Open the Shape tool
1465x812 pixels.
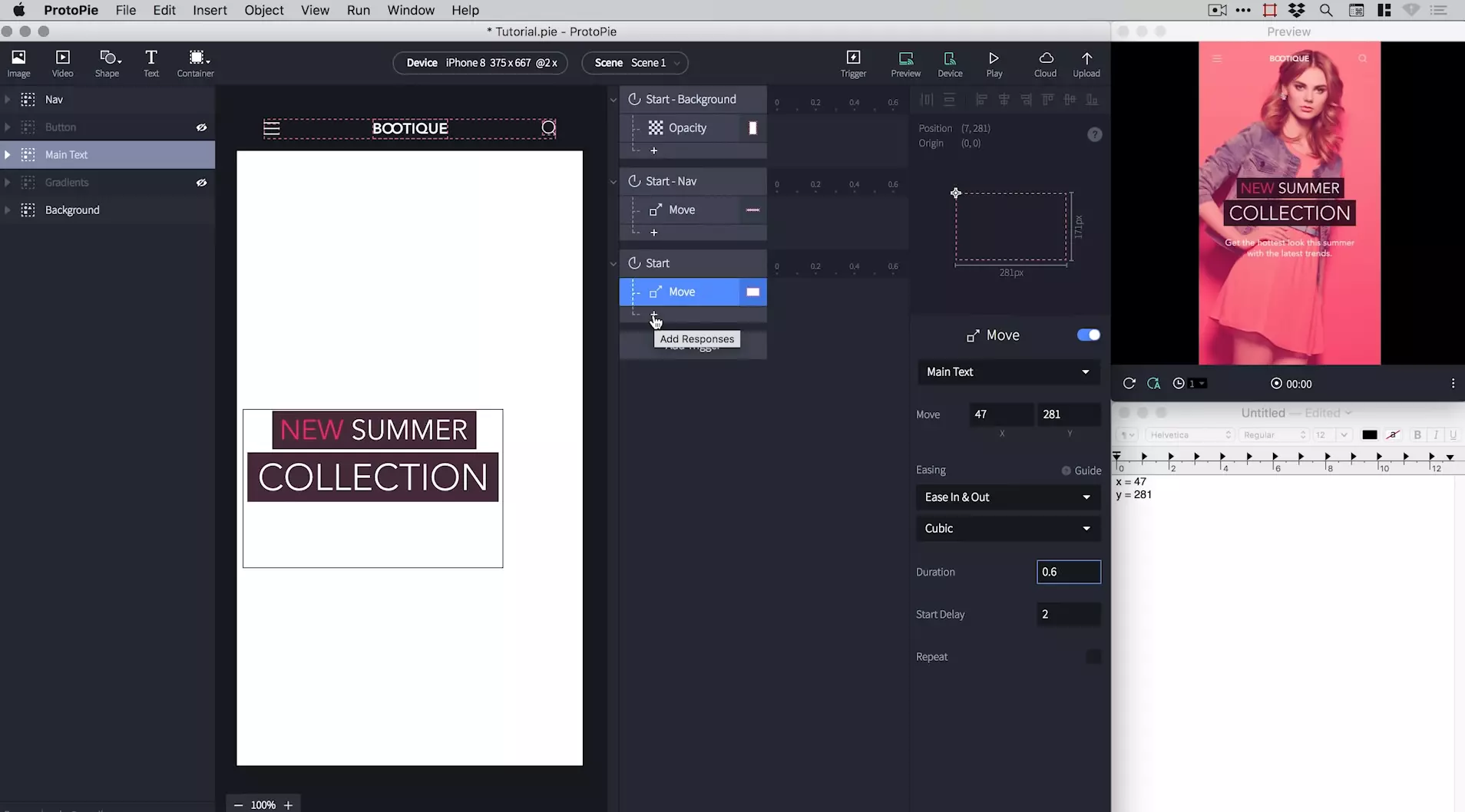107,63
